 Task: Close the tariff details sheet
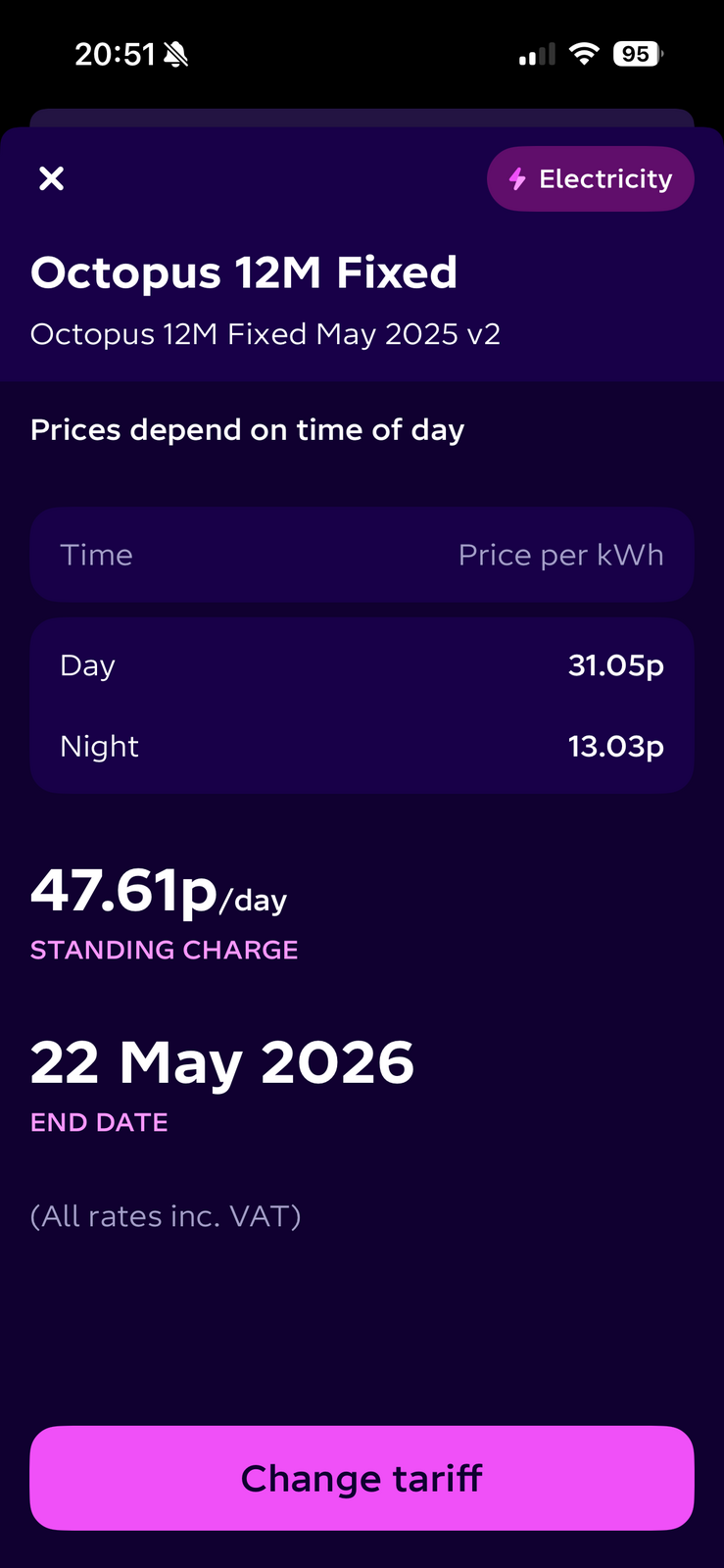[51, 178]
